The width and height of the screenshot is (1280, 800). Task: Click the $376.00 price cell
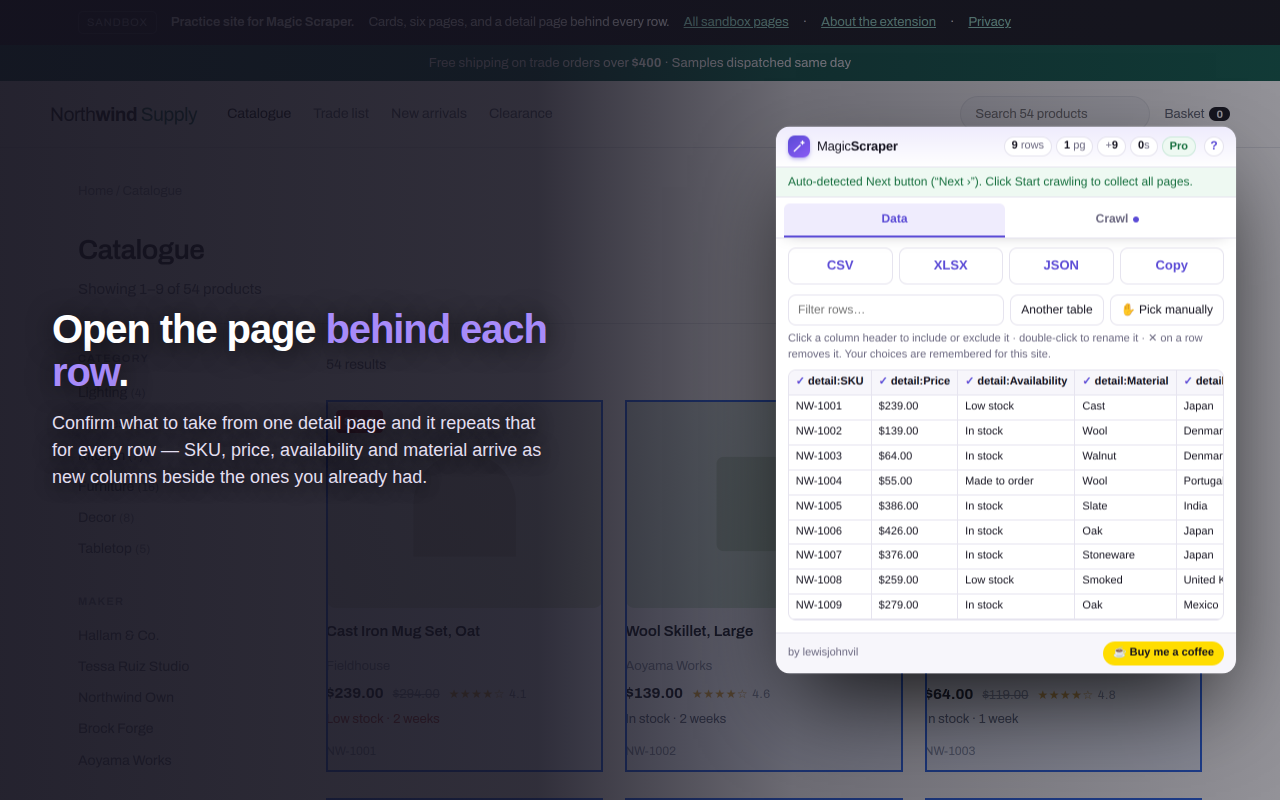point(914,555)
